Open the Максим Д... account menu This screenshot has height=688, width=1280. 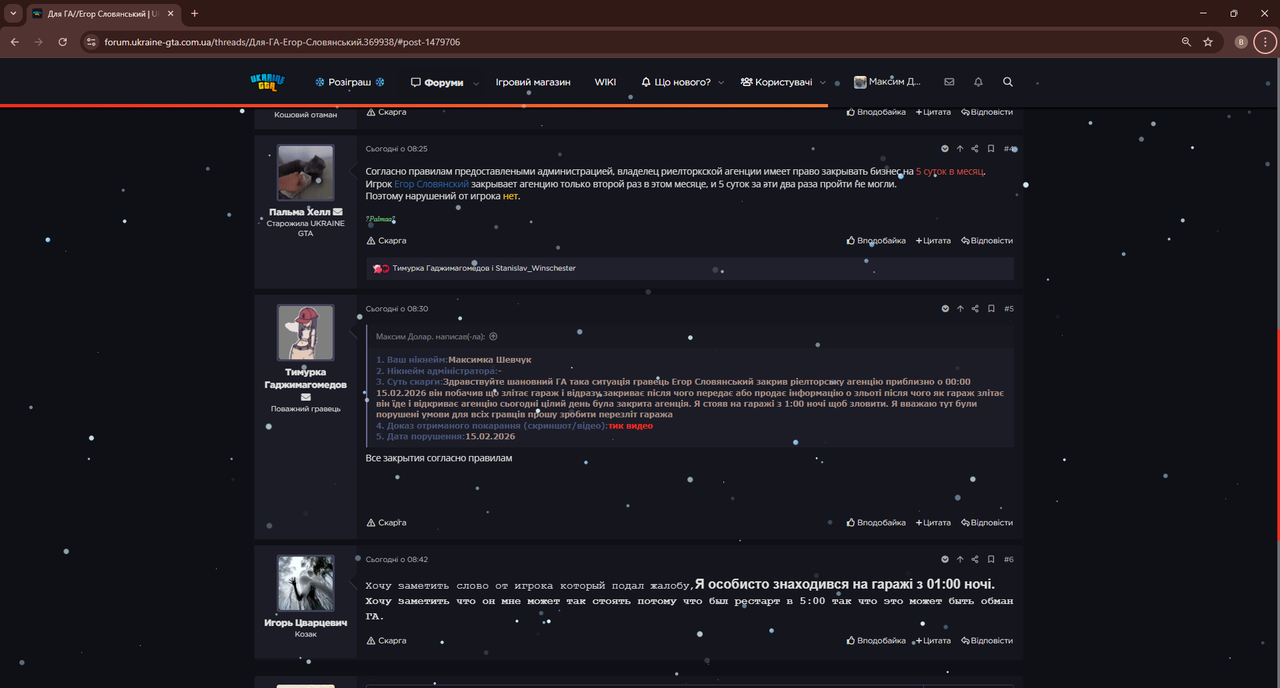(x=887, y=82)
